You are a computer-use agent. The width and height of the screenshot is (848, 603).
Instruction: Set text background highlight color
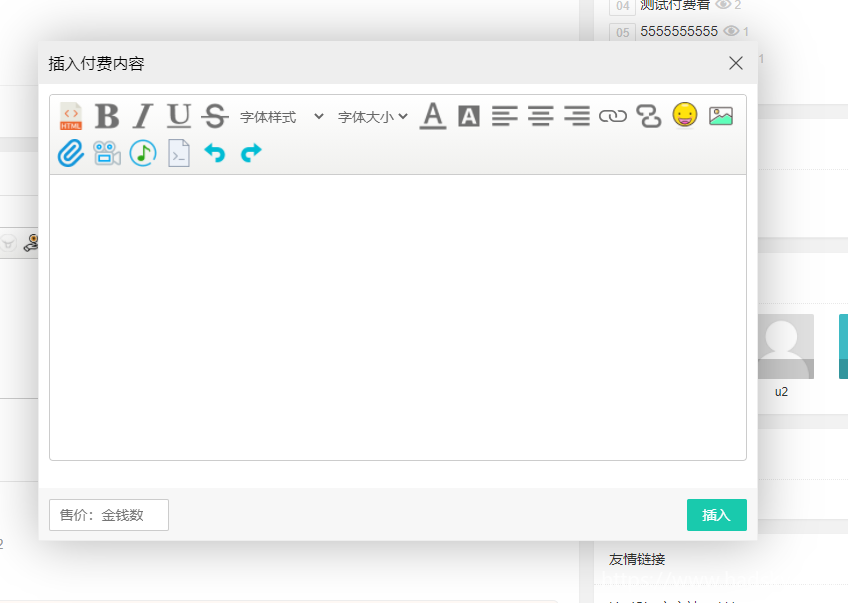coord(469,117)
